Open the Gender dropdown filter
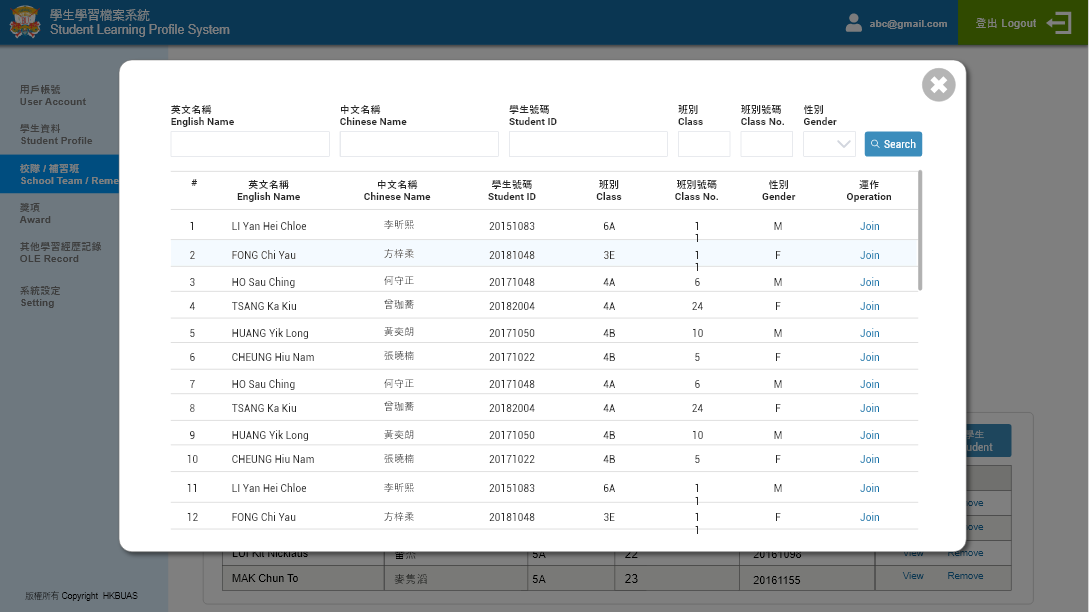This screenshot has height=612, width=1089. (829, 144)
